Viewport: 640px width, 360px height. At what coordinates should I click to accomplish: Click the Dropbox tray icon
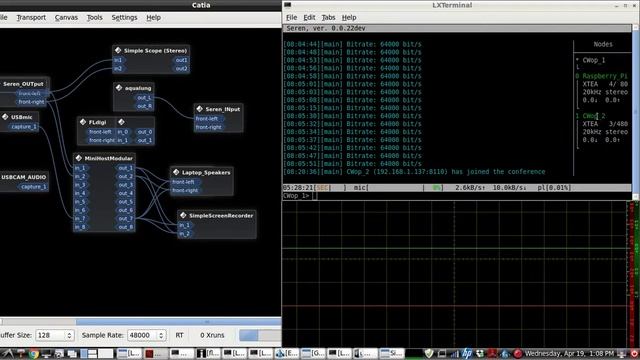[480, 354]
